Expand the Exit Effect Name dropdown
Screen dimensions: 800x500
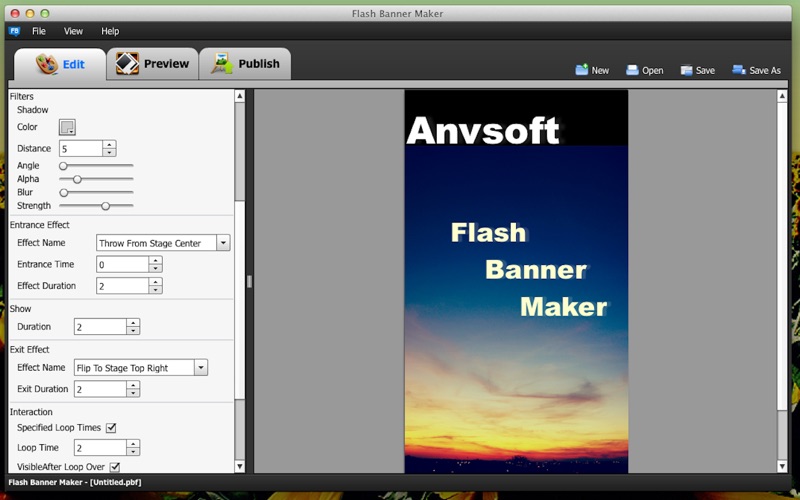201,368
